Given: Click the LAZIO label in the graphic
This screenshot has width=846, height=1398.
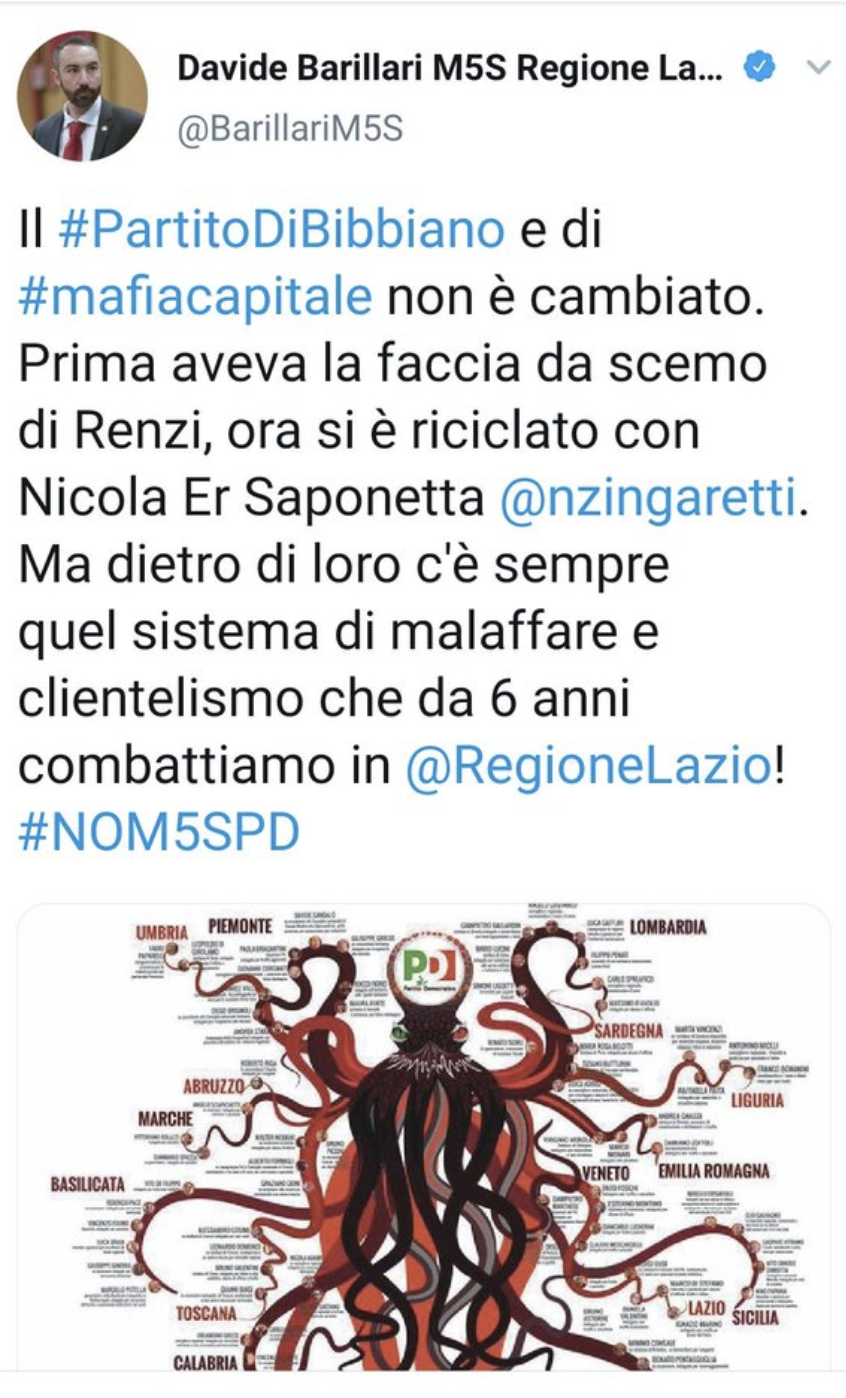Looking at the screenshot, I should (x=707, y=1308).
